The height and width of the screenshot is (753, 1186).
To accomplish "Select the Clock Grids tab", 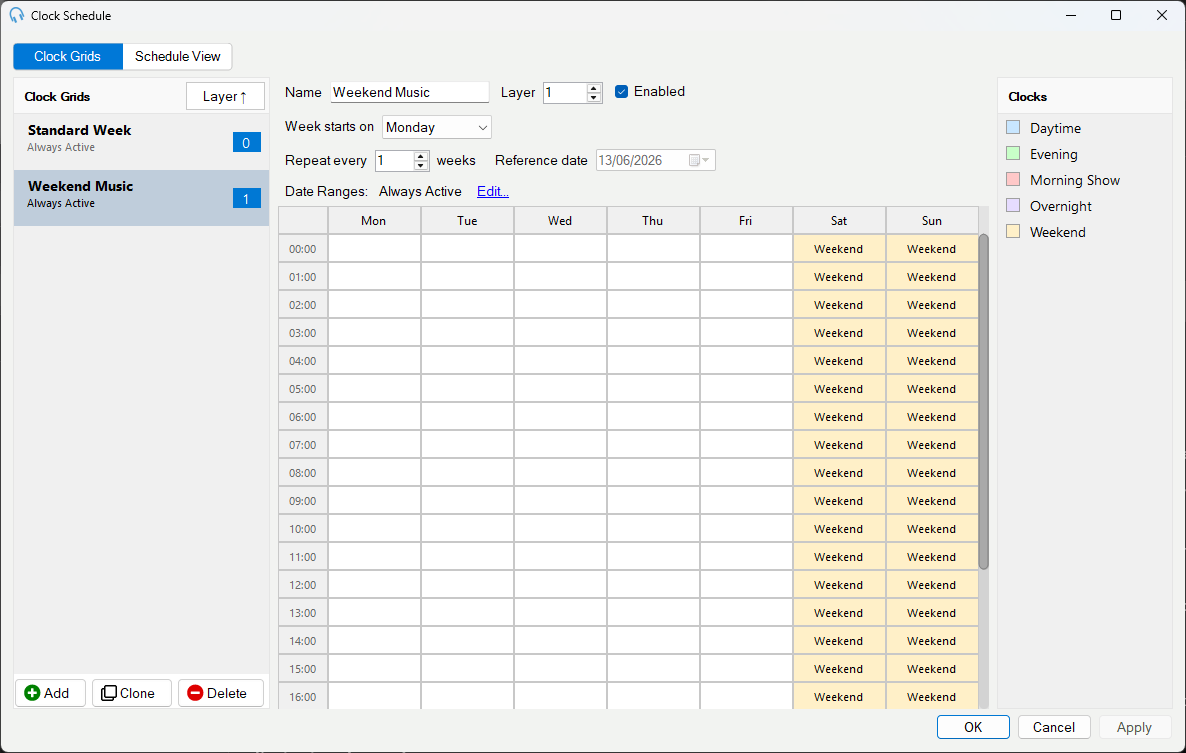I will click(67, 57).
